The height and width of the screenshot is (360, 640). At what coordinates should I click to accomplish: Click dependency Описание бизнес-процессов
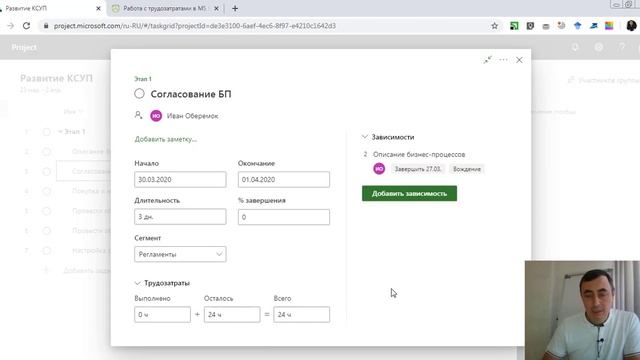[x=419, y=154]
